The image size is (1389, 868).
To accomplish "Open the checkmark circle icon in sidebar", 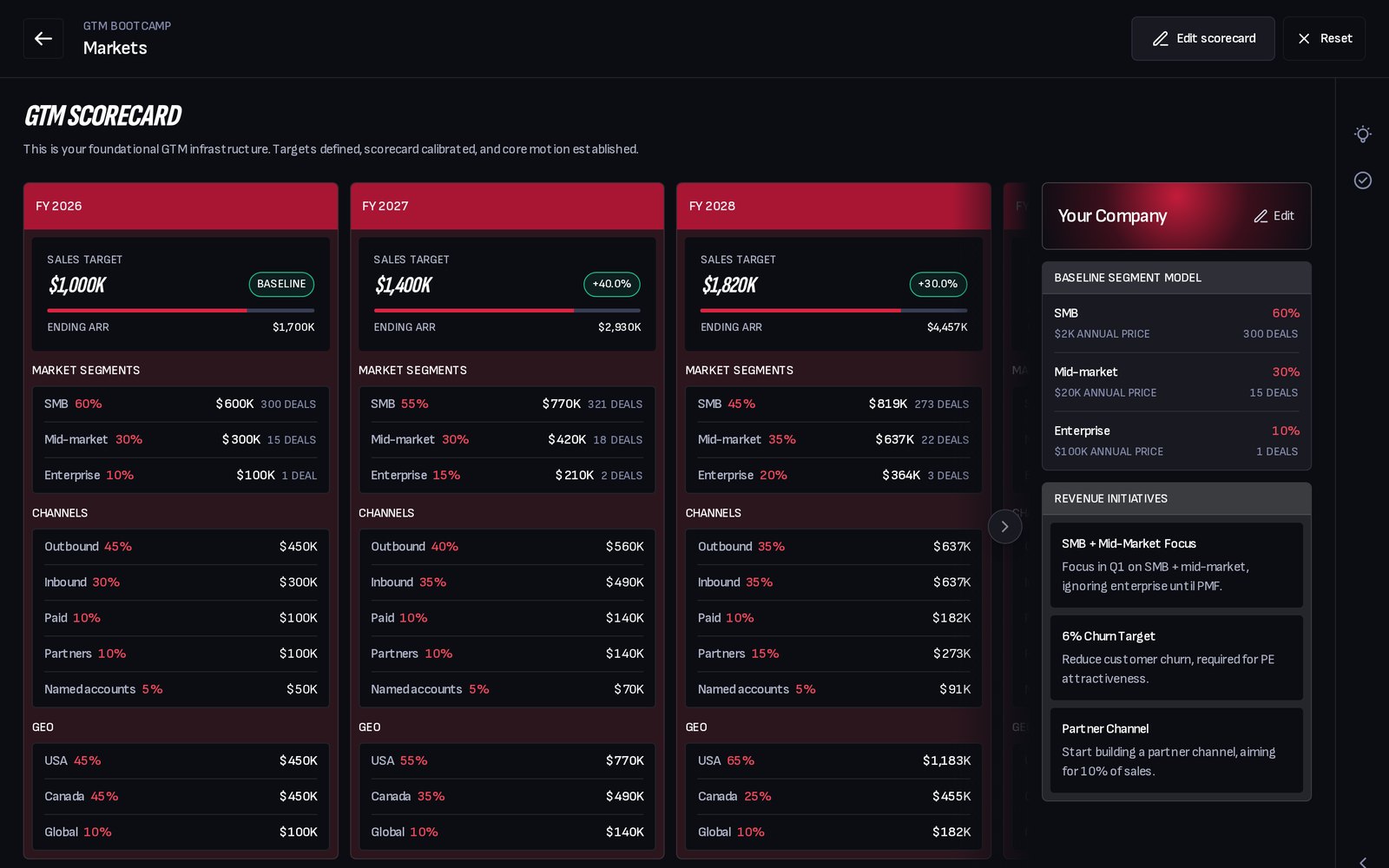I will (1362, 180).
